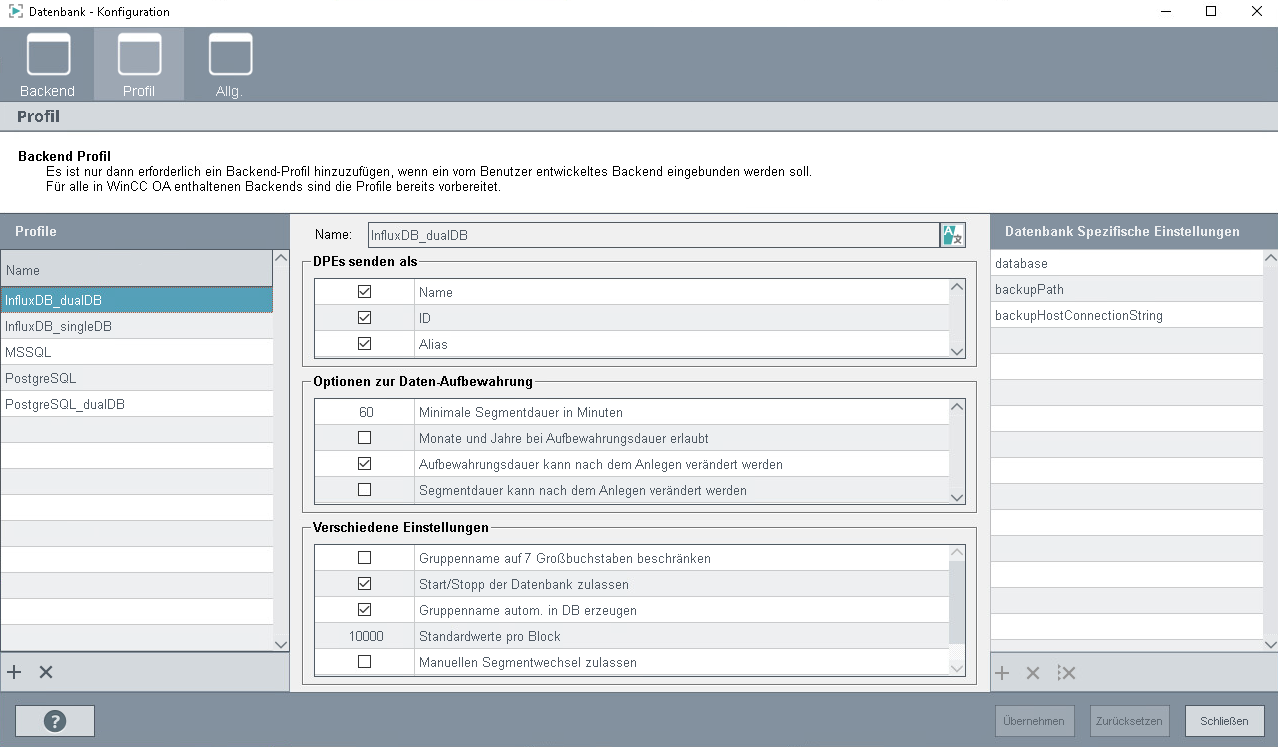Click scroll up arrow in Daten-Aufbewahrung list

pyautogui.click(x=957, y=407)
